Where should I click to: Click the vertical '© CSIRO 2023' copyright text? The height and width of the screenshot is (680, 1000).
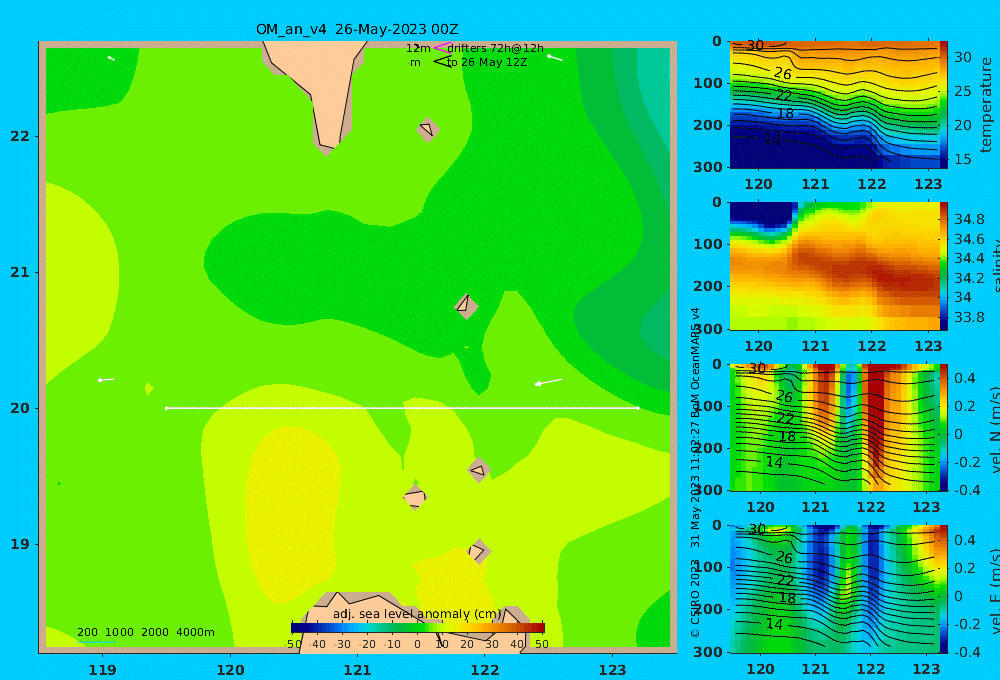(695, 598)
